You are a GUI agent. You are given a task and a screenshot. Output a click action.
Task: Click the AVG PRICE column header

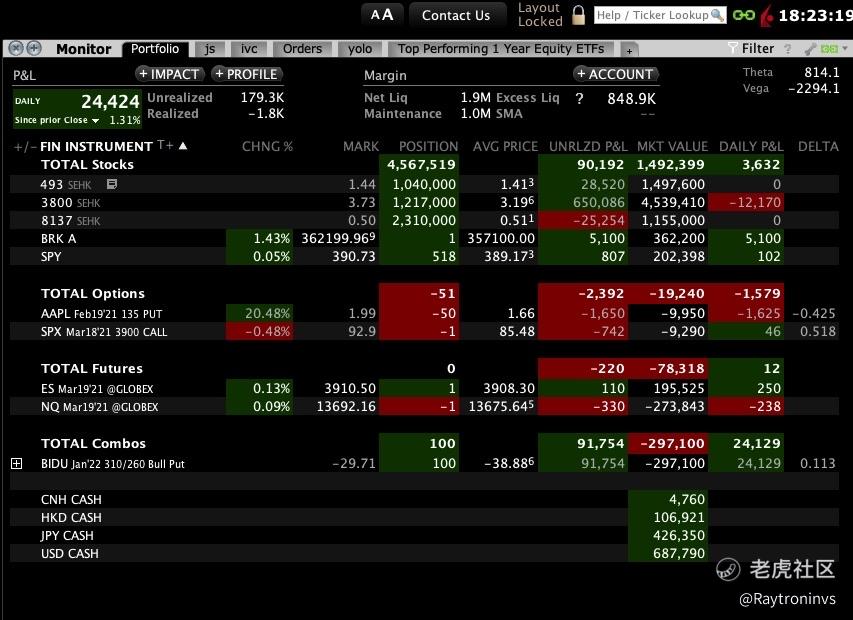505,146
